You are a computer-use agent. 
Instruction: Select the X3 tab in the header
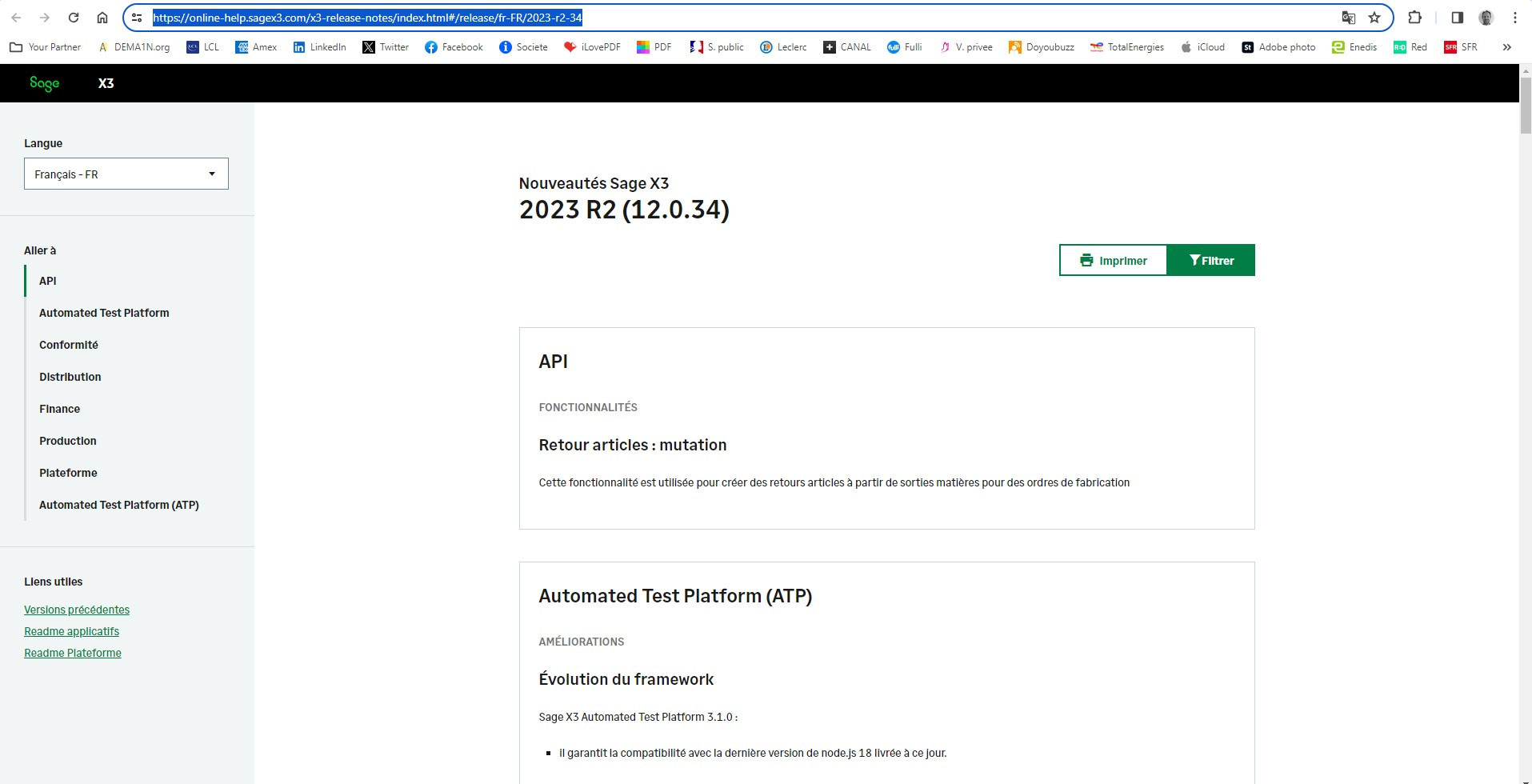tap(106, 83)
